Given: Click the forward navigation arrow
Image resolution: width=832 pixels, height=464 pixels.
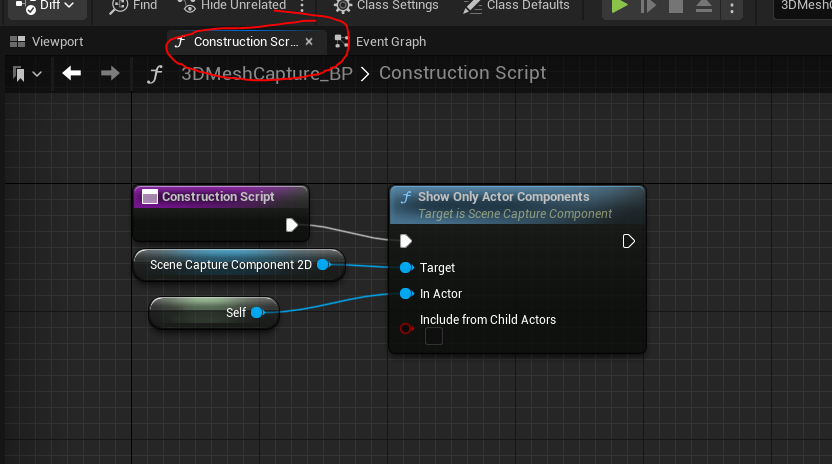Looking at the screenshot, I should pyautogui.click(x=110, y=73).
